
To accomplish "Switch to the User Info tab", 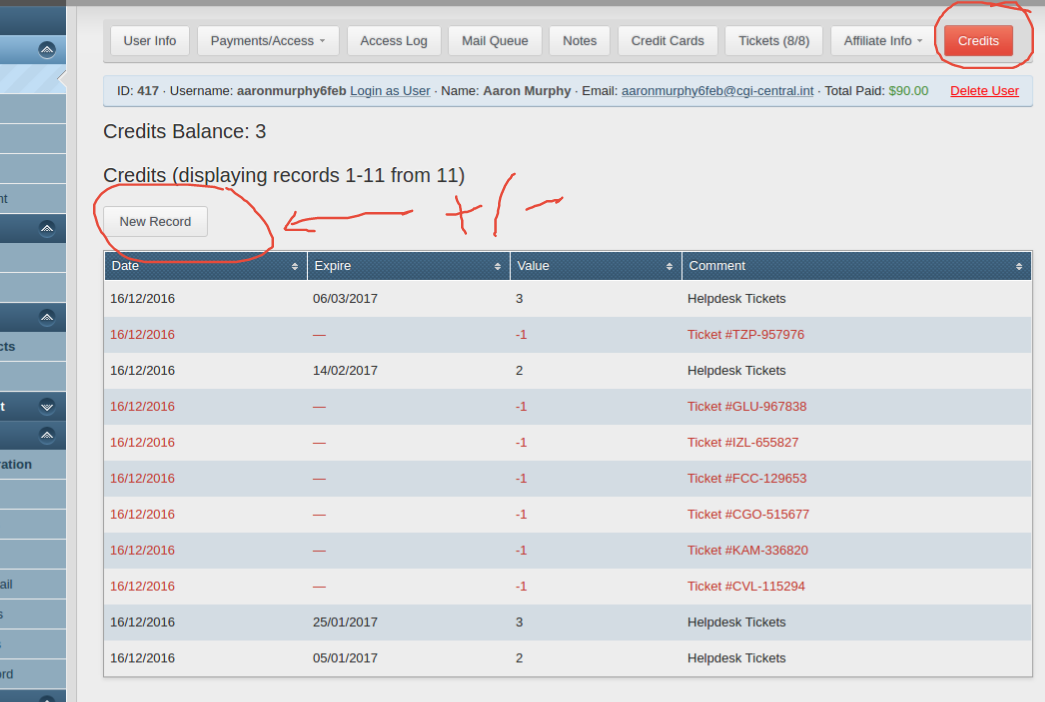I will [150, 40].
